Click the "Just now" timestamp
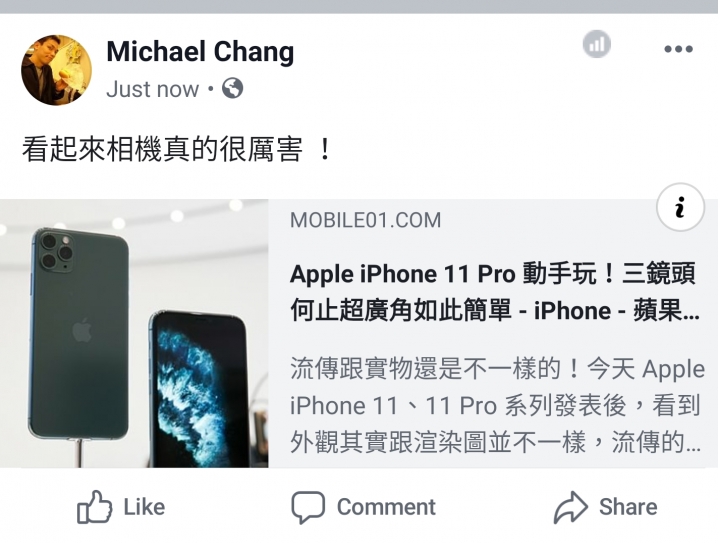This screenshot has width=720, height=543. pyautogui.click(x=152, y=89)
